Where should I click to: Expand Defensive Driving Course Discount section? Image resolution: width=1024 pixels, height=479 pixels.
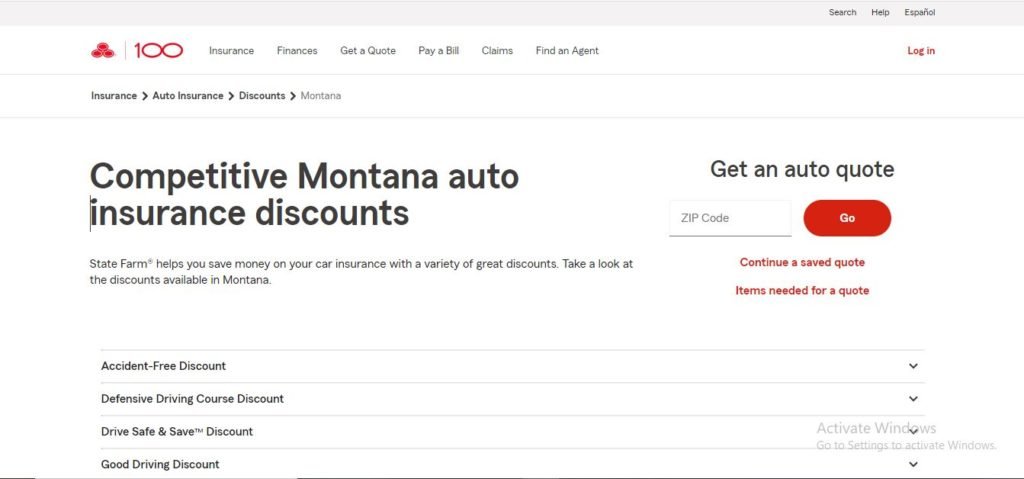pyautogui.click(x=512, y=399)
